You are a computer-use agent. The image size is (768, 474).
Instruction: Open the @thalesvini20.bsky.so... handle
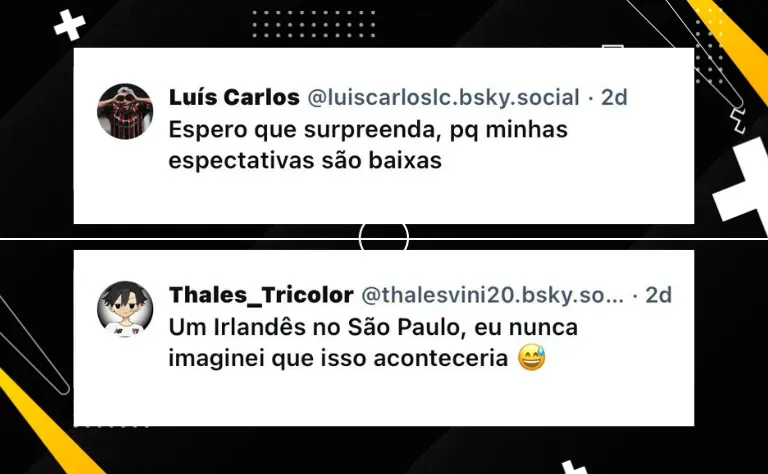click(493, 295)
